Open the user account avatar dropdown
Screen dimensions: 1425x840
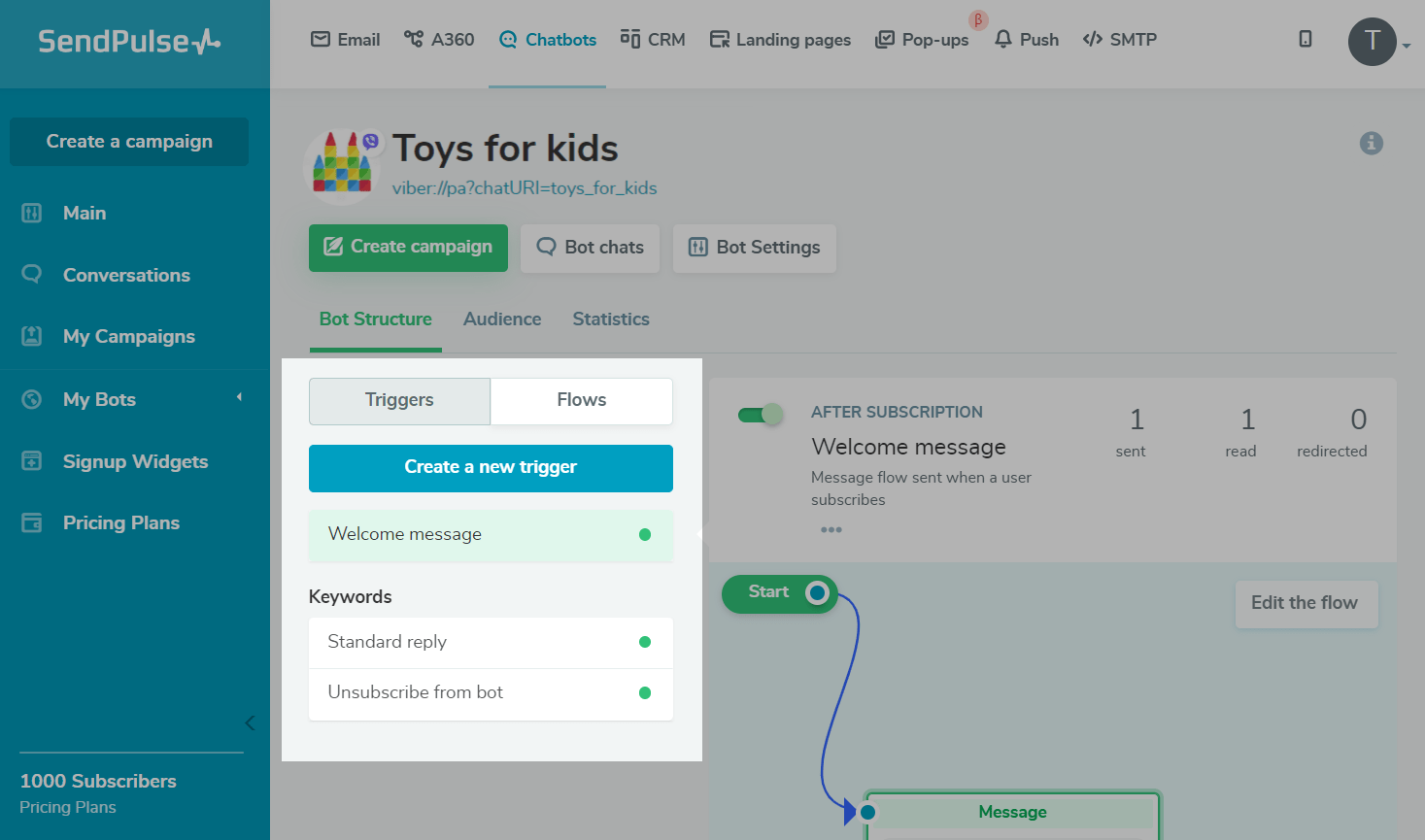pos(1373,42)
